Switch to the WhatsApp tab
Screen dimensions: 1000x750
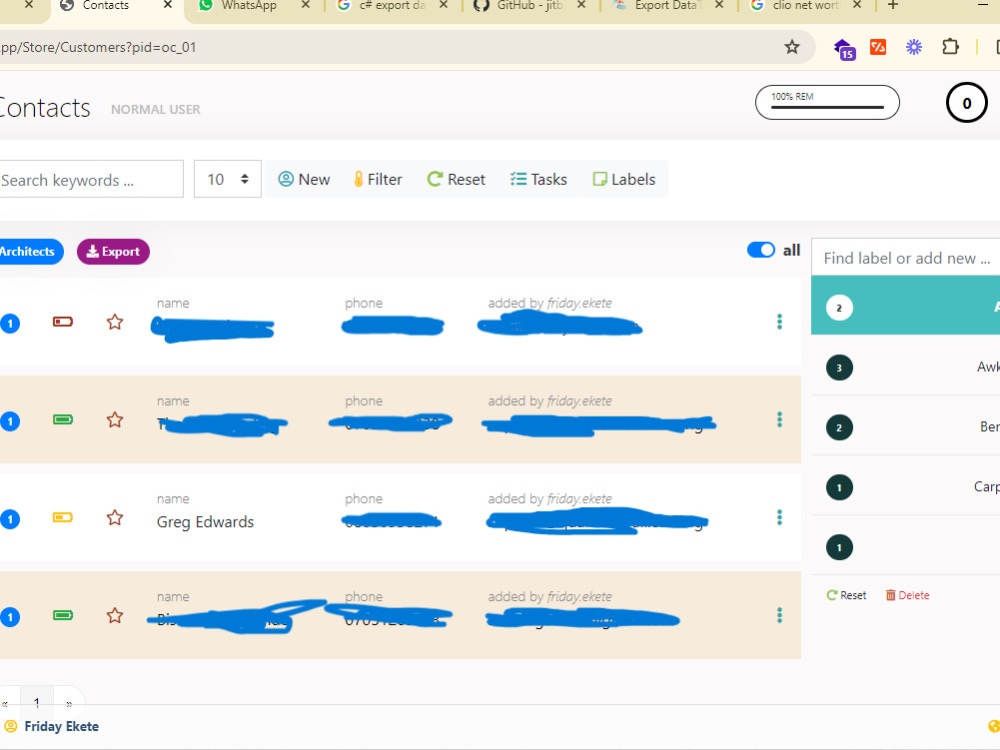coord(249,6)
